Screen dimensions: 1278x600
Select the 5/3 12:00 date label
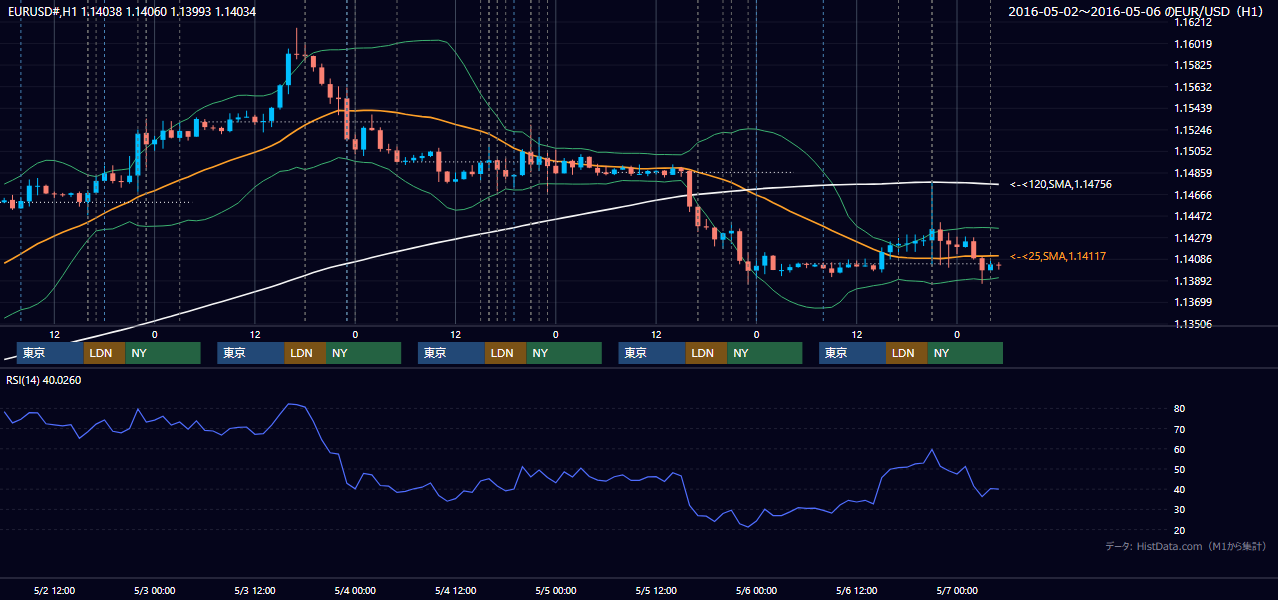254,590
